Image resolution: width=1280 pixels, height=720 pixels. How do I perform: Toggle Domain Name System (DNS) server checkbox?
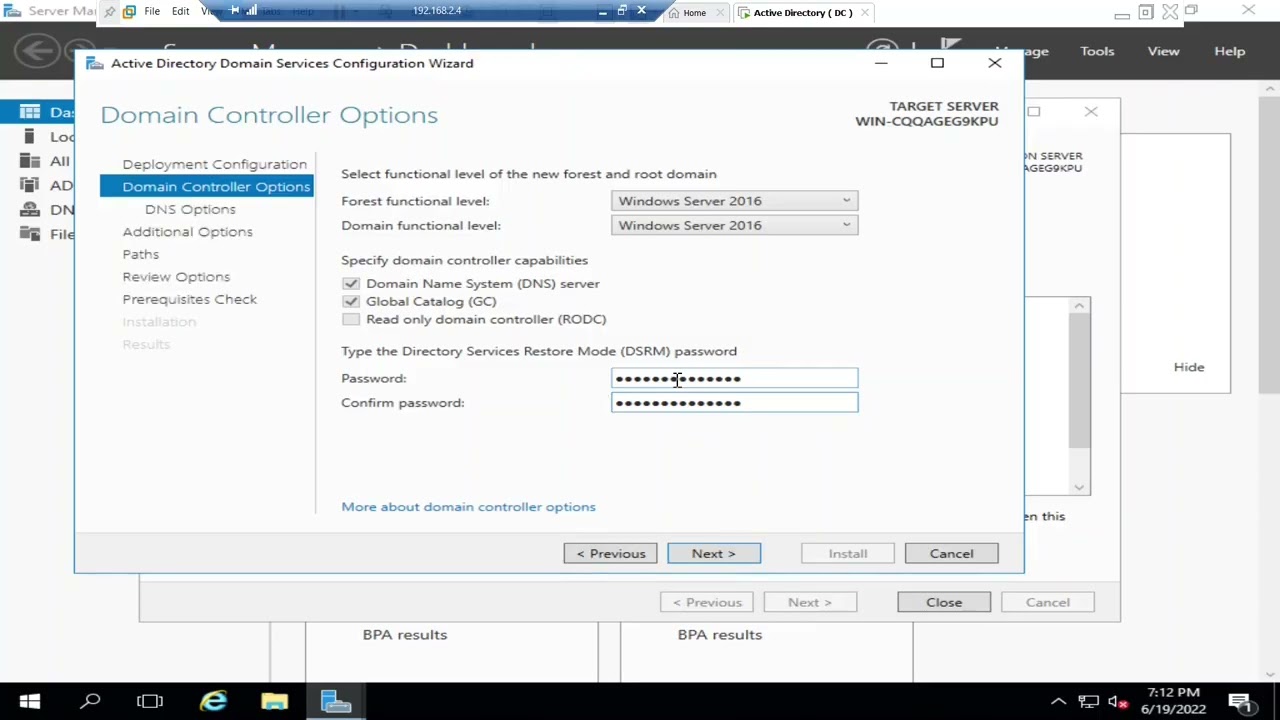[x=350, y=284]
